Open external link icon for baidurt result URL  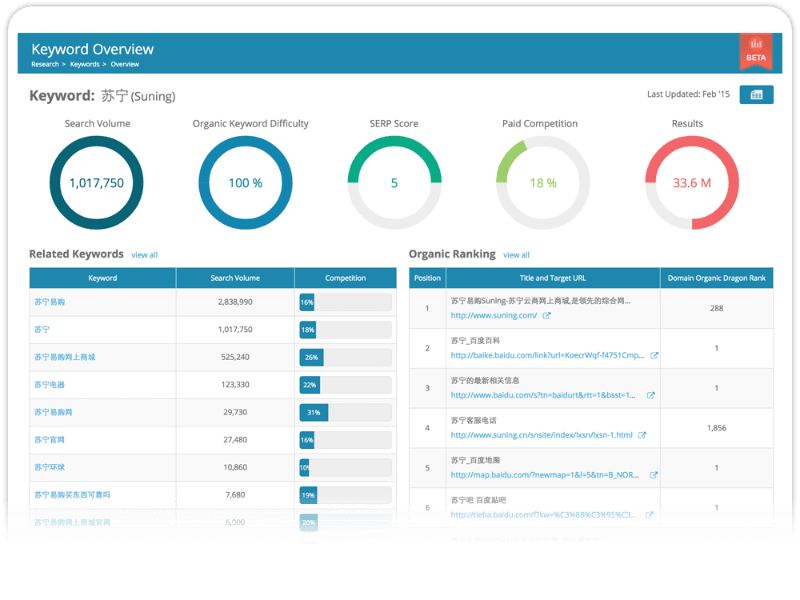[x=651, y=395]
